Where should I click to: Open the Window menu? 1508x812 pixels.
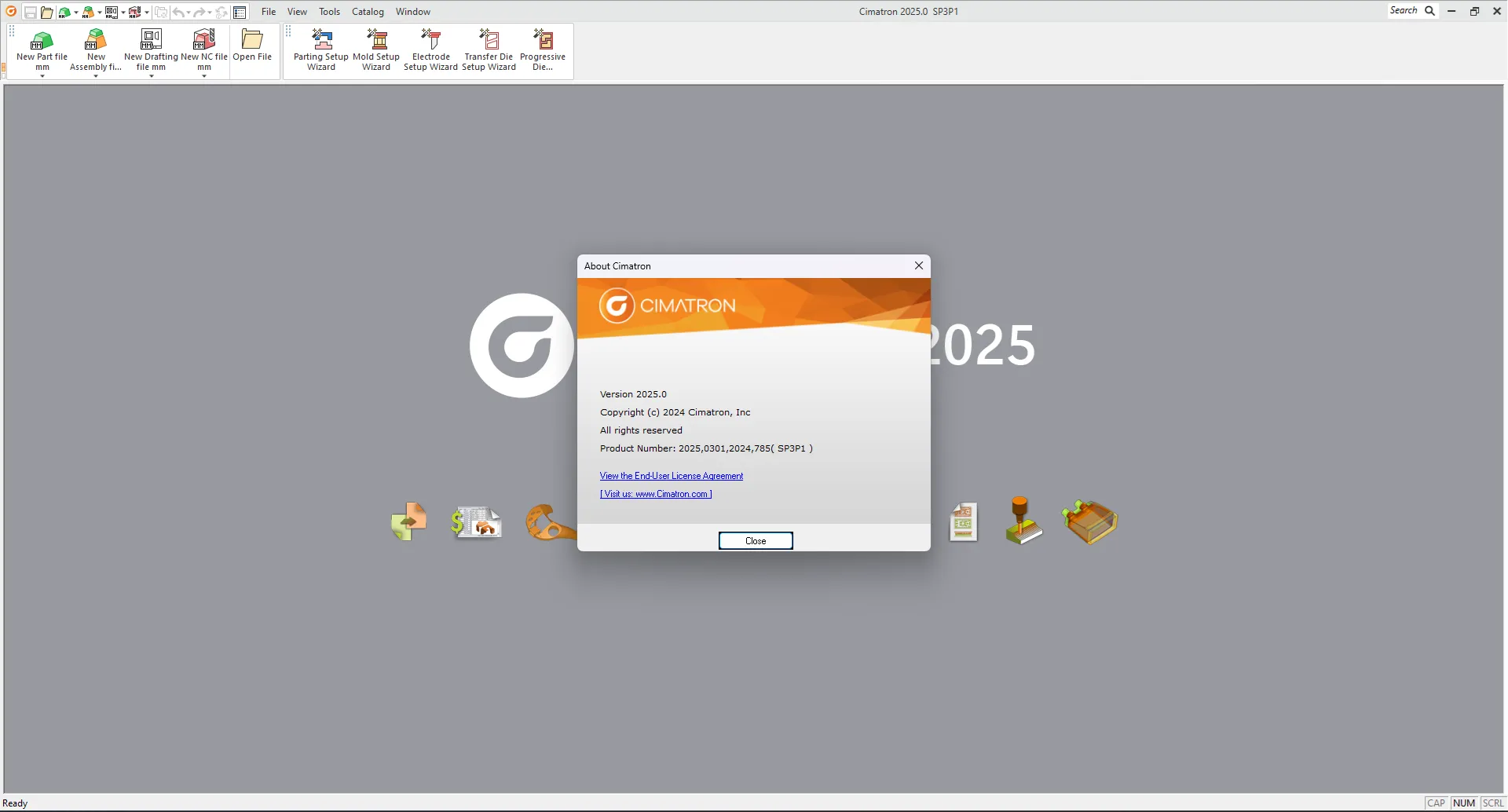click(x=413, y=12)
